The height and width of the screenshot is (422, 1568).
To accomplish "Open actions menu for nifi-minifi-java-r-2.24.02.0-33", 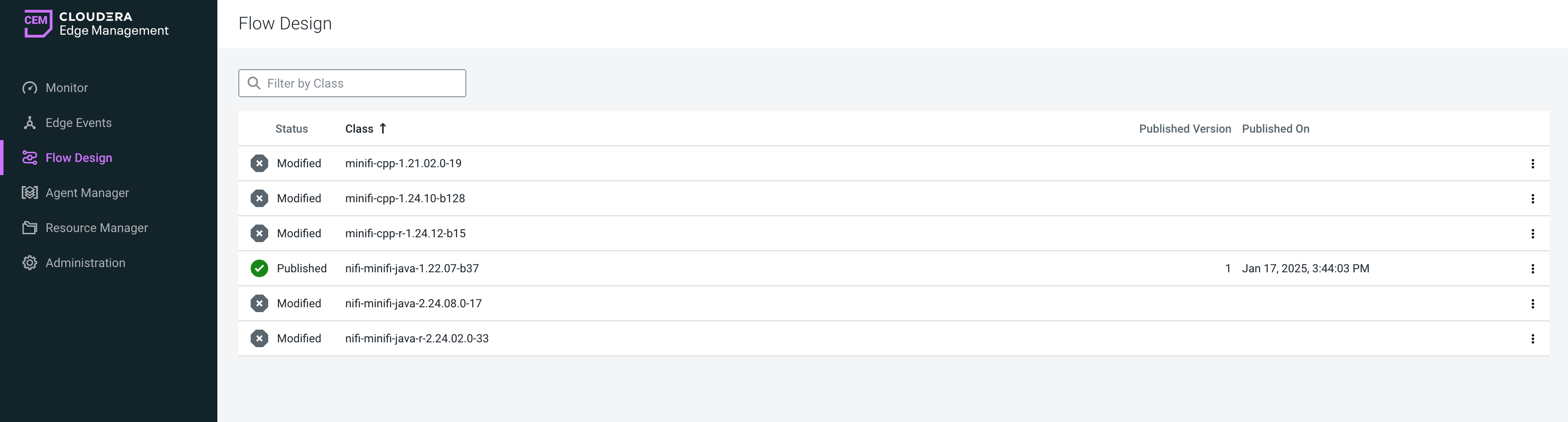I will pos(1532,339).
